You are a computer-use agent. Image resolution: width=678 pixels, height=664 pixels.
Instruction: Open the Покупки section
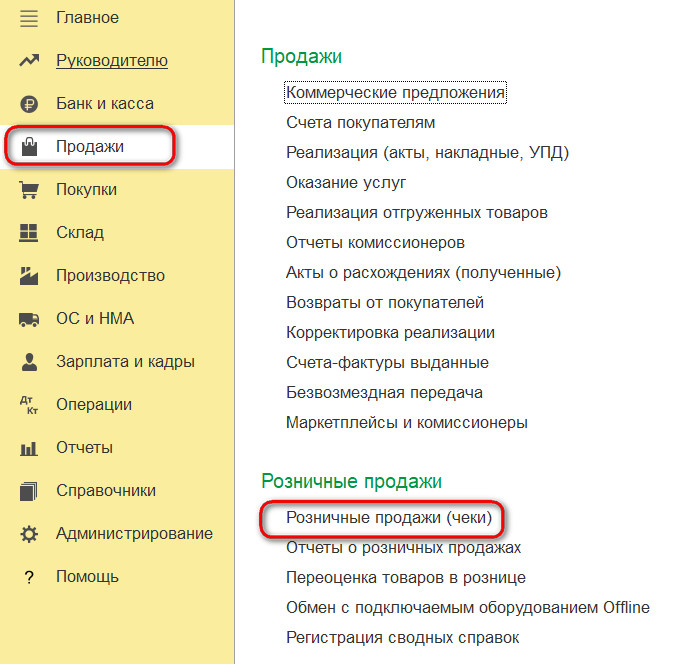[86, 190]
